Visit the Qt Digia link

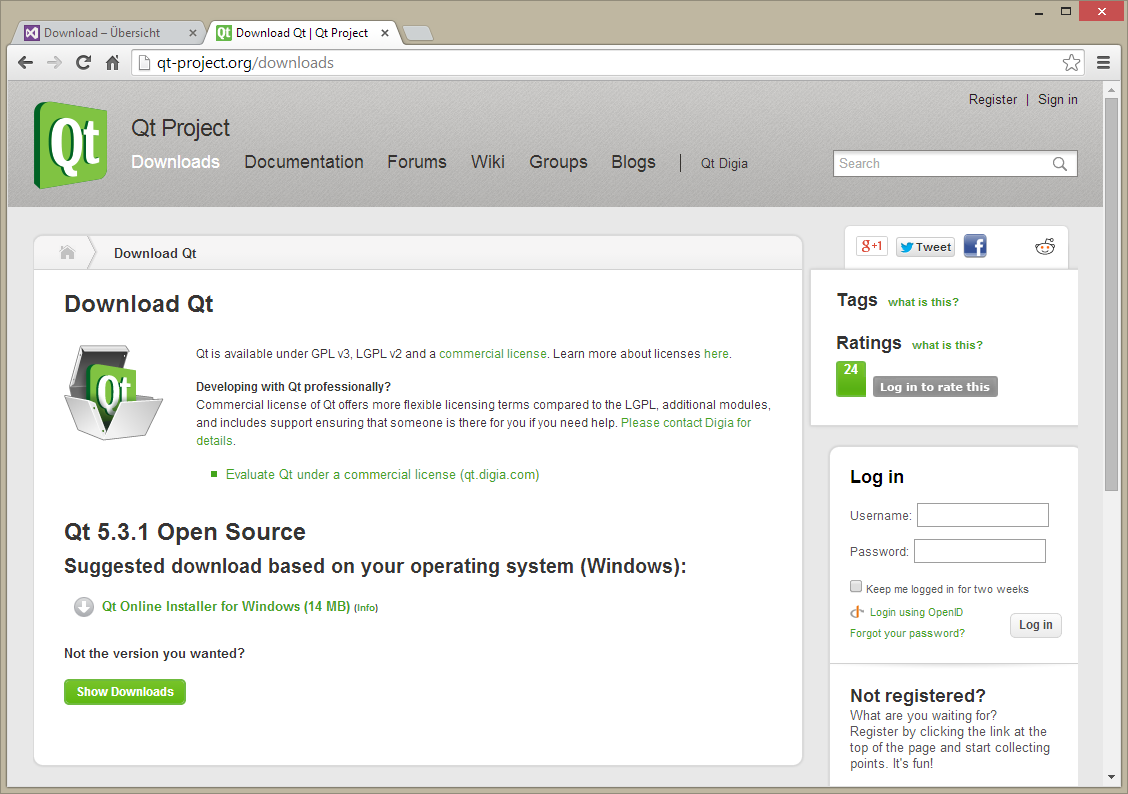click(724, 163)
